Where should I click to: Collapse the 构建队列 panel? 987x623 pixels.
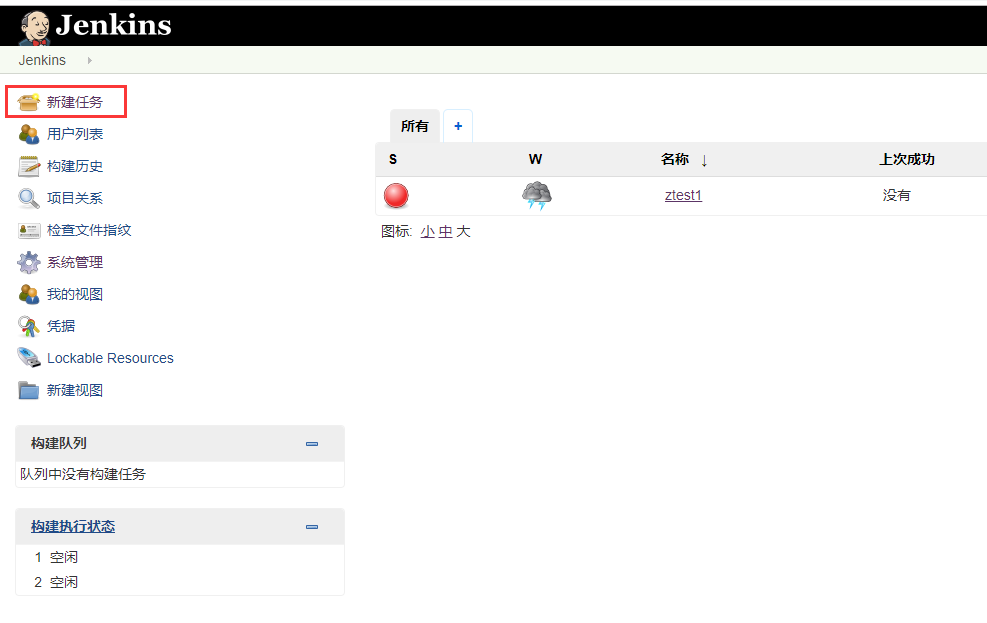pyautogui.click(x=312, y=444)
